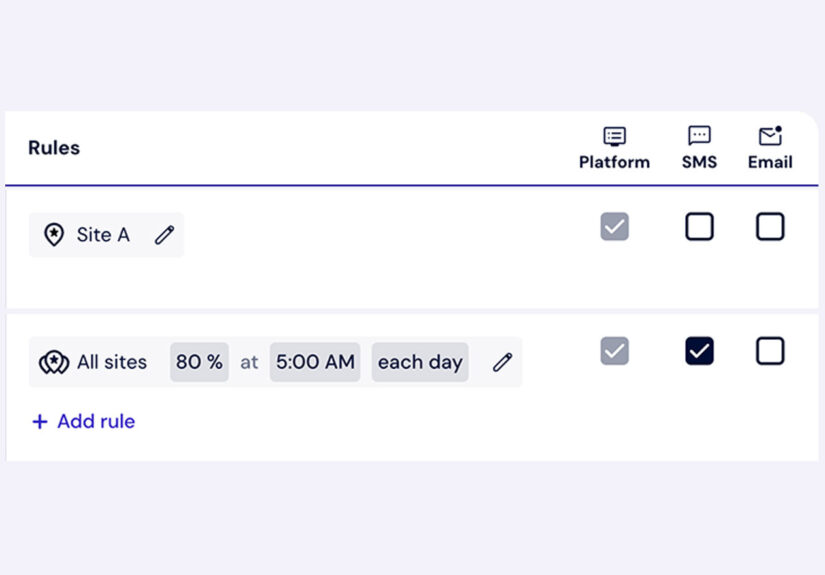Click the Site A label
Image resolution: width=825 pixels, height=575 pixels.
[x=103, y=235]
